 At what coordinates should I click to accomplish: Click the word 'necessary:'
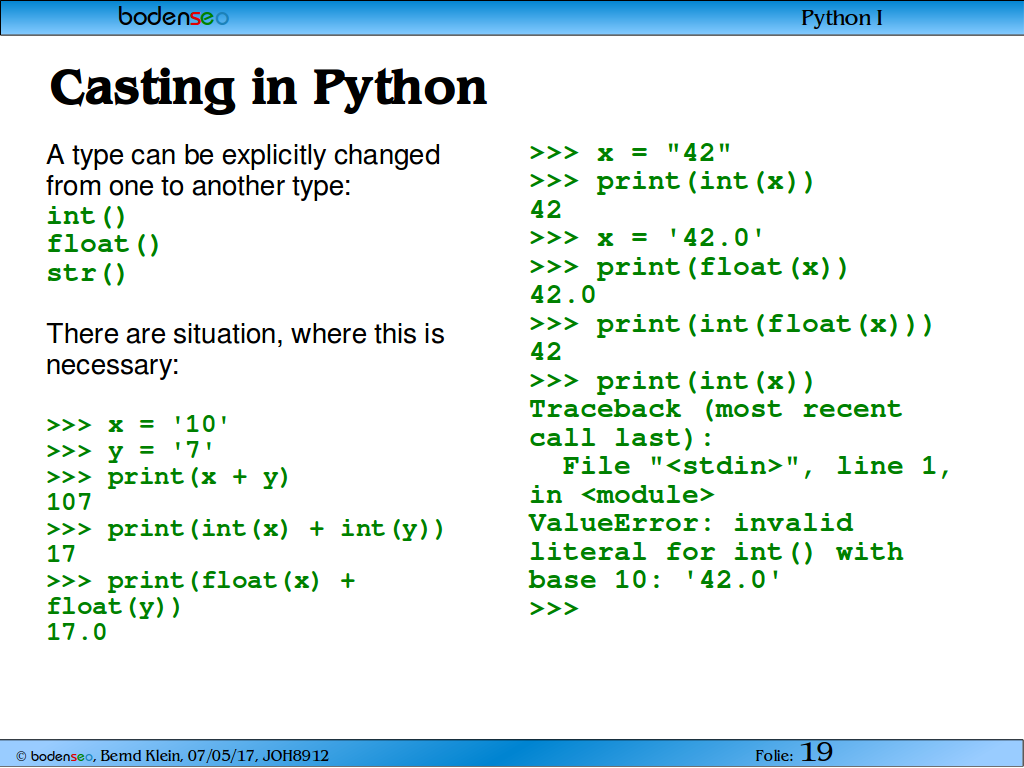tap(112, 365)
